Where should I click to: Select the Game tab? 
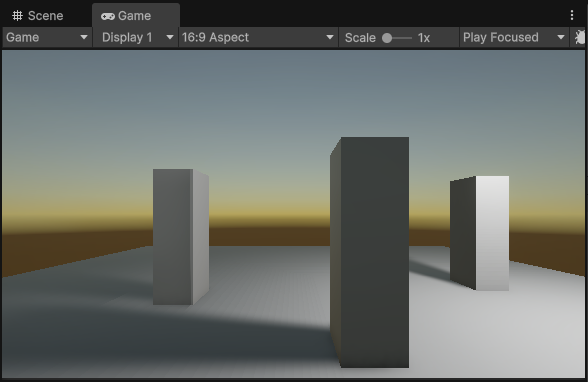click(x=136, y=16)
